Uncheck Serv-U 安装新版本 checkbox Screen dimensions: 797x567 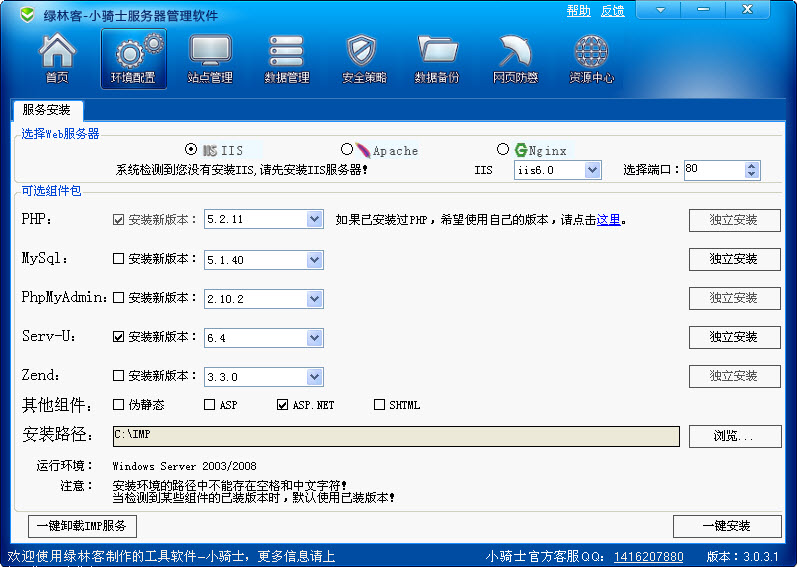[x=118, y=336]
